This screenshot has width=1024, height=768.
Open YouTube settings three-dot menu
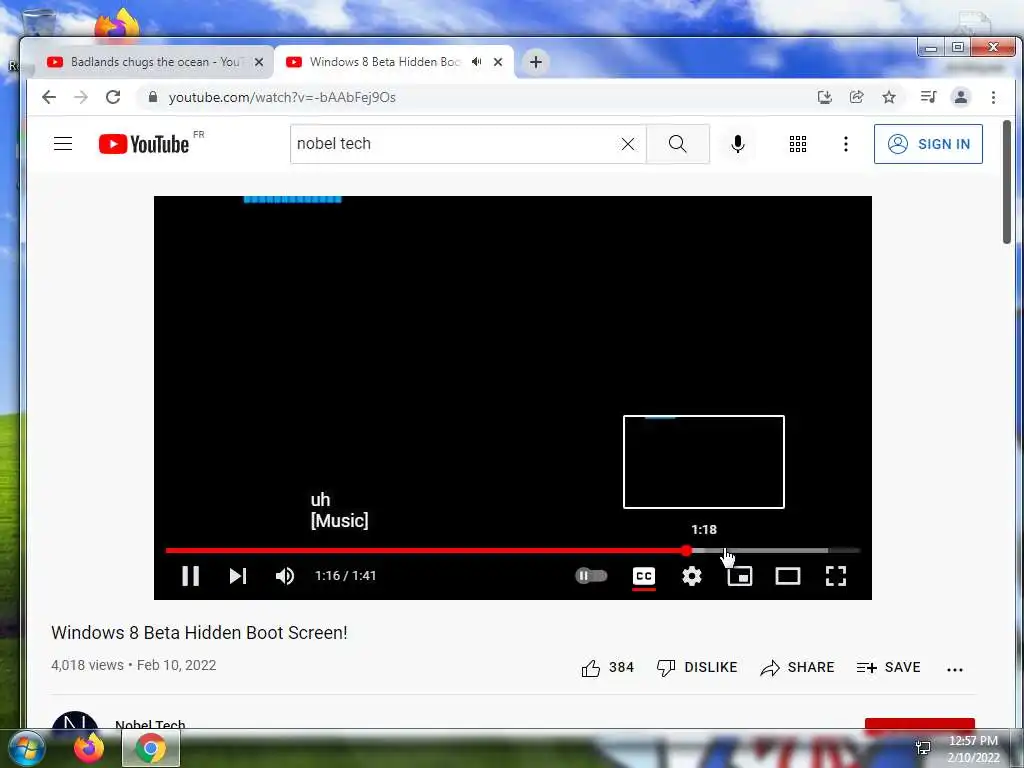(x=846, y=144)
